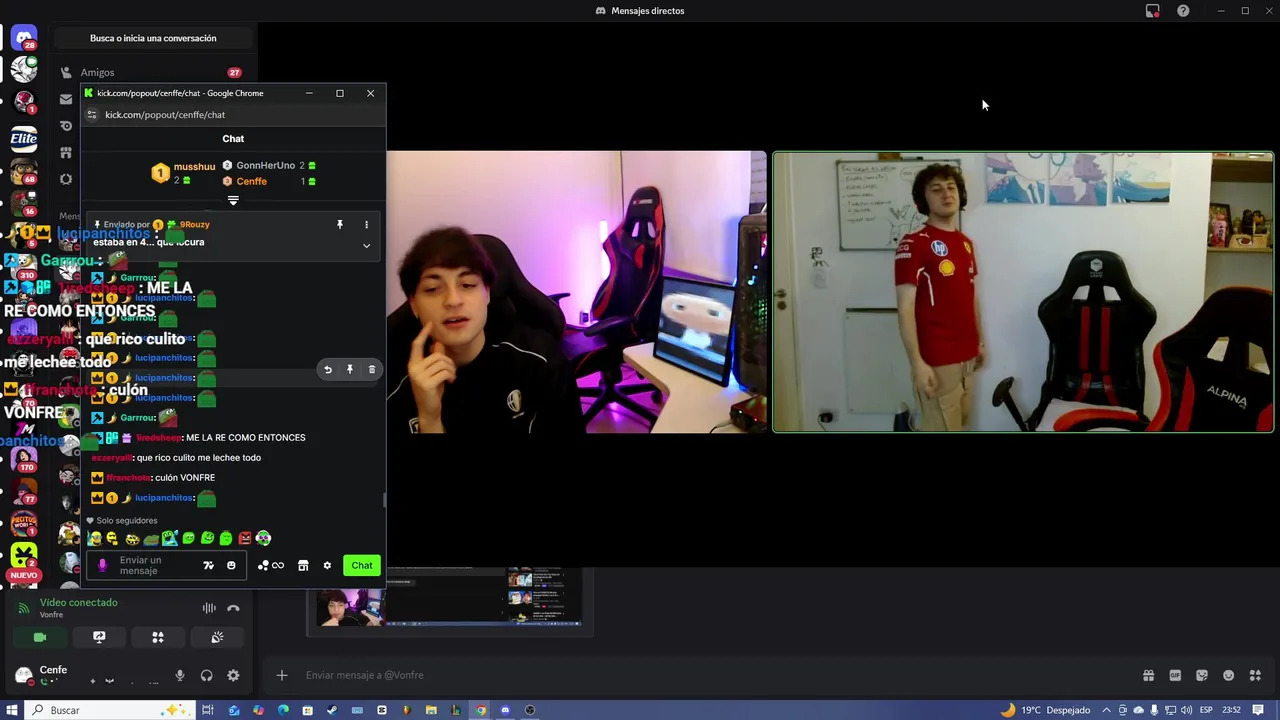The width and height of the screenshot is (1280, 720).
Task: Unpin the pinned message pin icon
Action: point(340,225)
